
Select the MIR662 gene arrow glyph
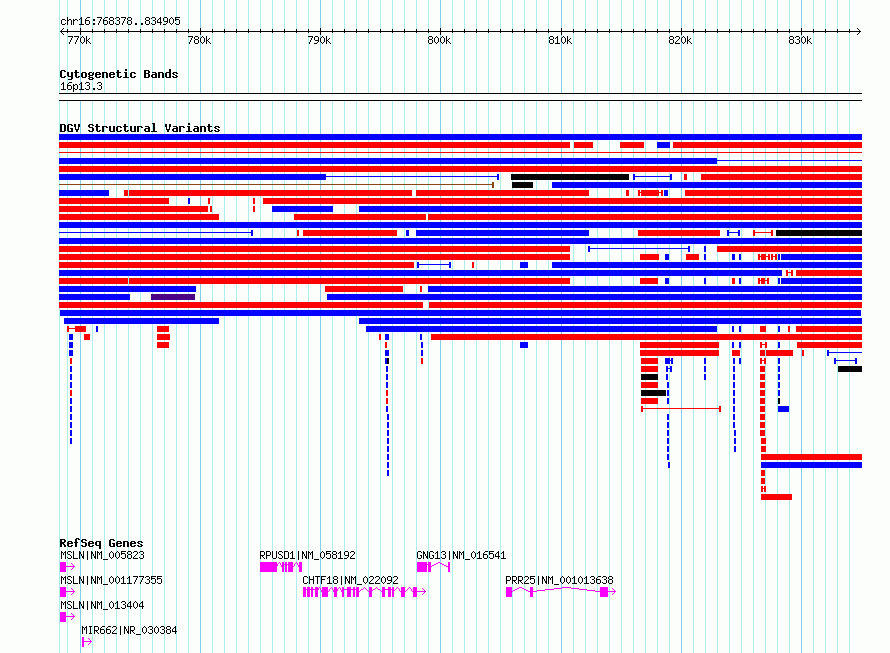[x=87, y=642]
